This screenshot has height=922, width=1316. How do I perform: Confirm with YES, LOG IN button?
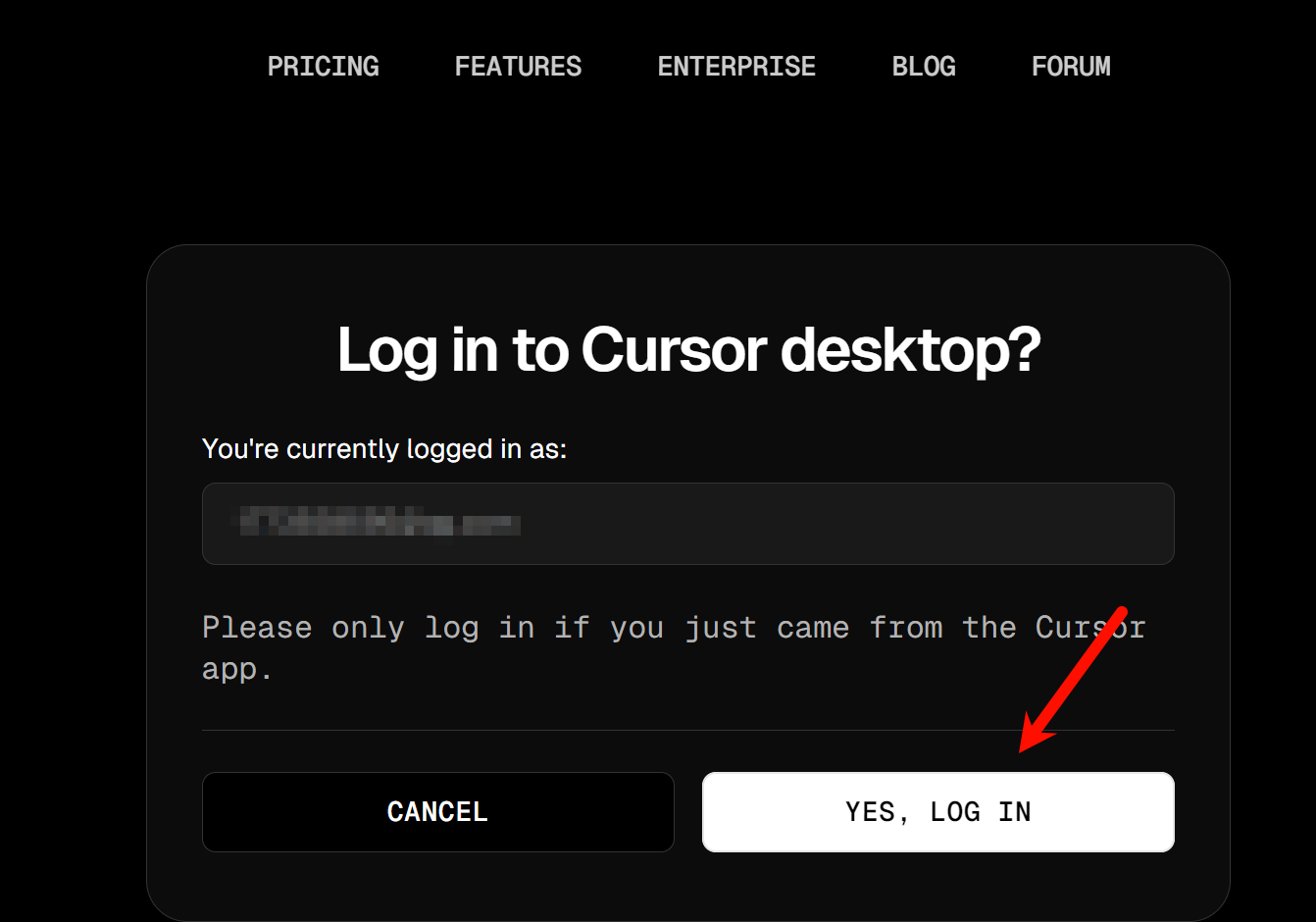[937, 812]
